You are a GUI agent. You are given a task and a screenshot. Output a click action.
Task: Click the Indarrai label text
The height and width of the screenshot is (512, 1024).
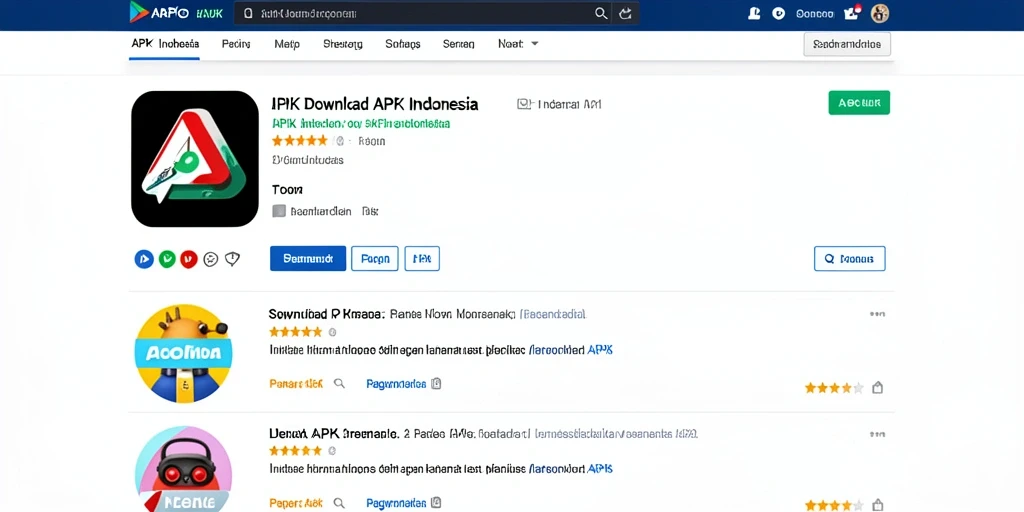(x=569, y=104)
